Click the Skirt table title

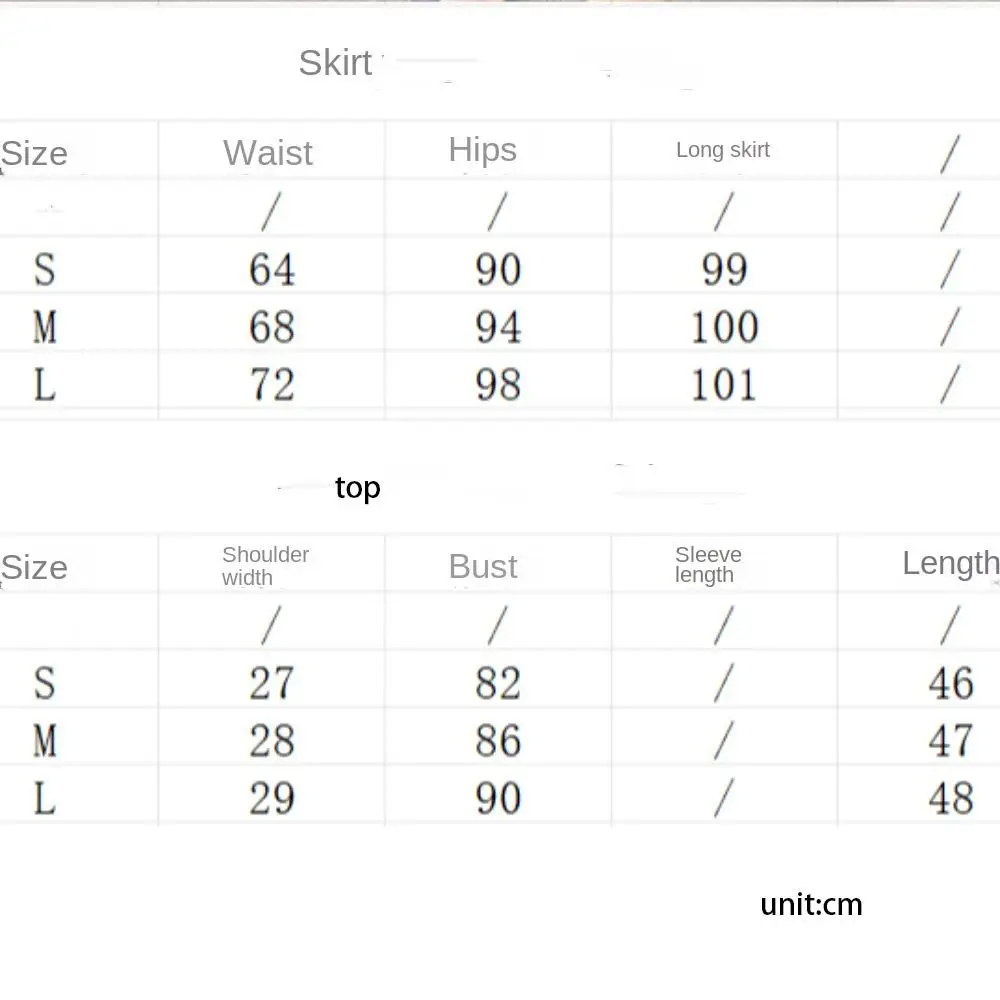tap(335, 62)
